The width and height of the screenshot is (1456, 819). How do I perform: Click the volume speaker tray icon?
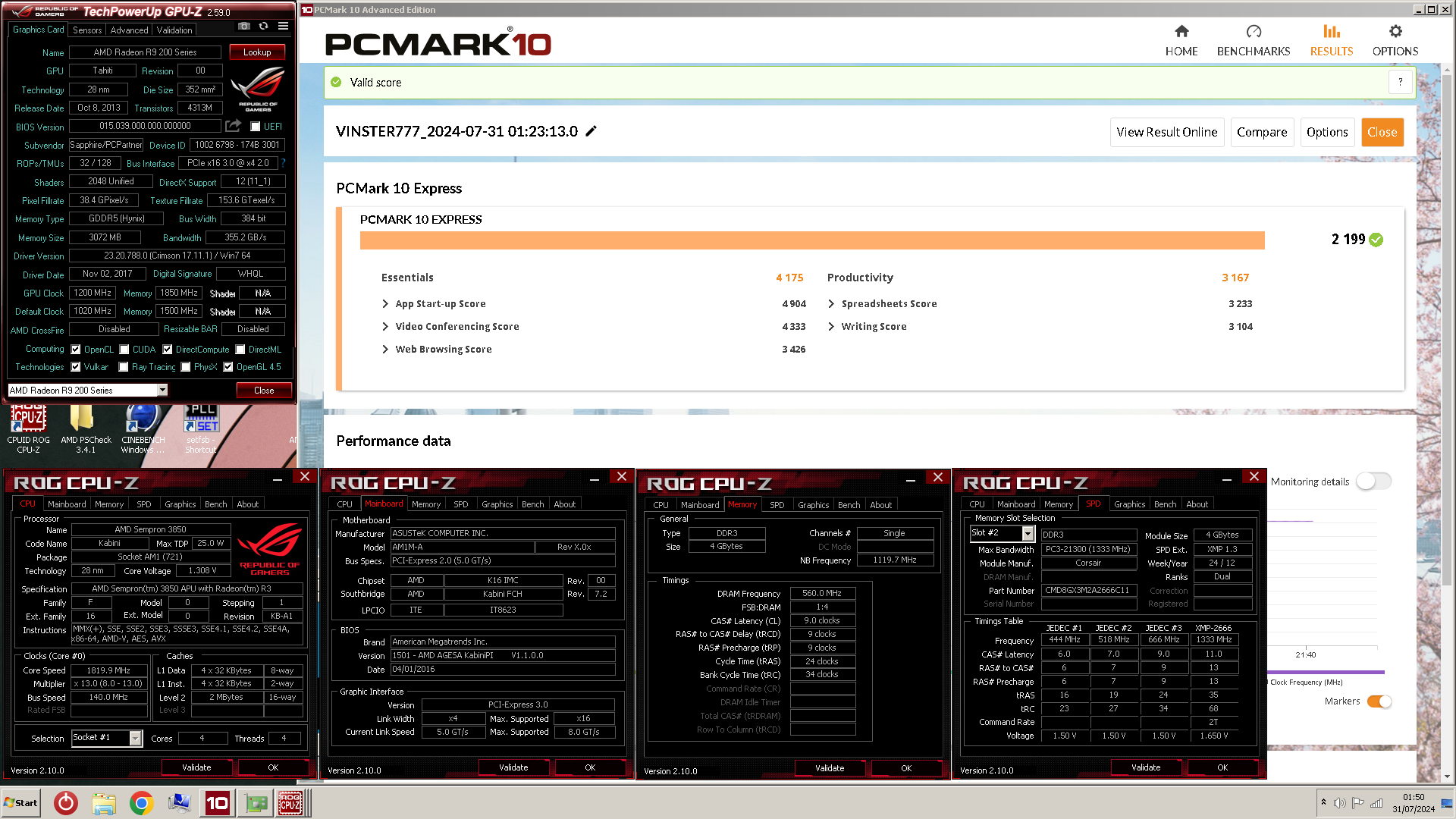[x=1340, y=803]
